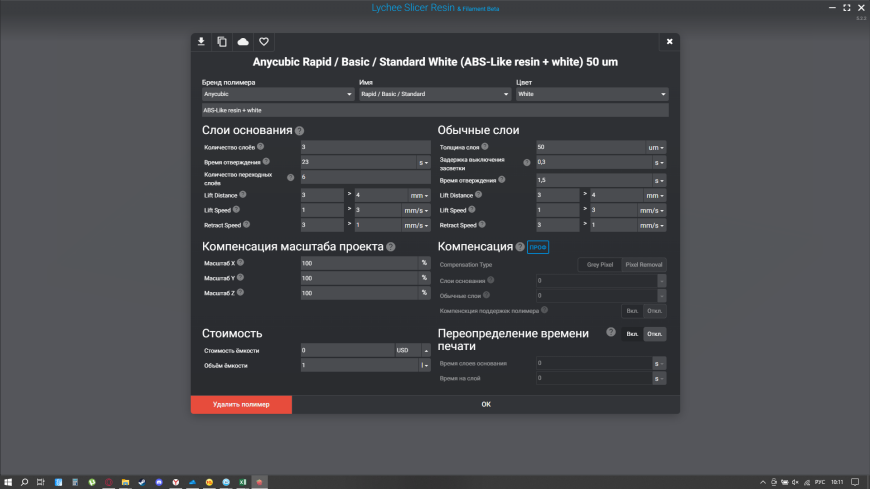Click the ПРОФ badge beside Компенсация
This screenshot has height=489, width=870.
point(538,247)
